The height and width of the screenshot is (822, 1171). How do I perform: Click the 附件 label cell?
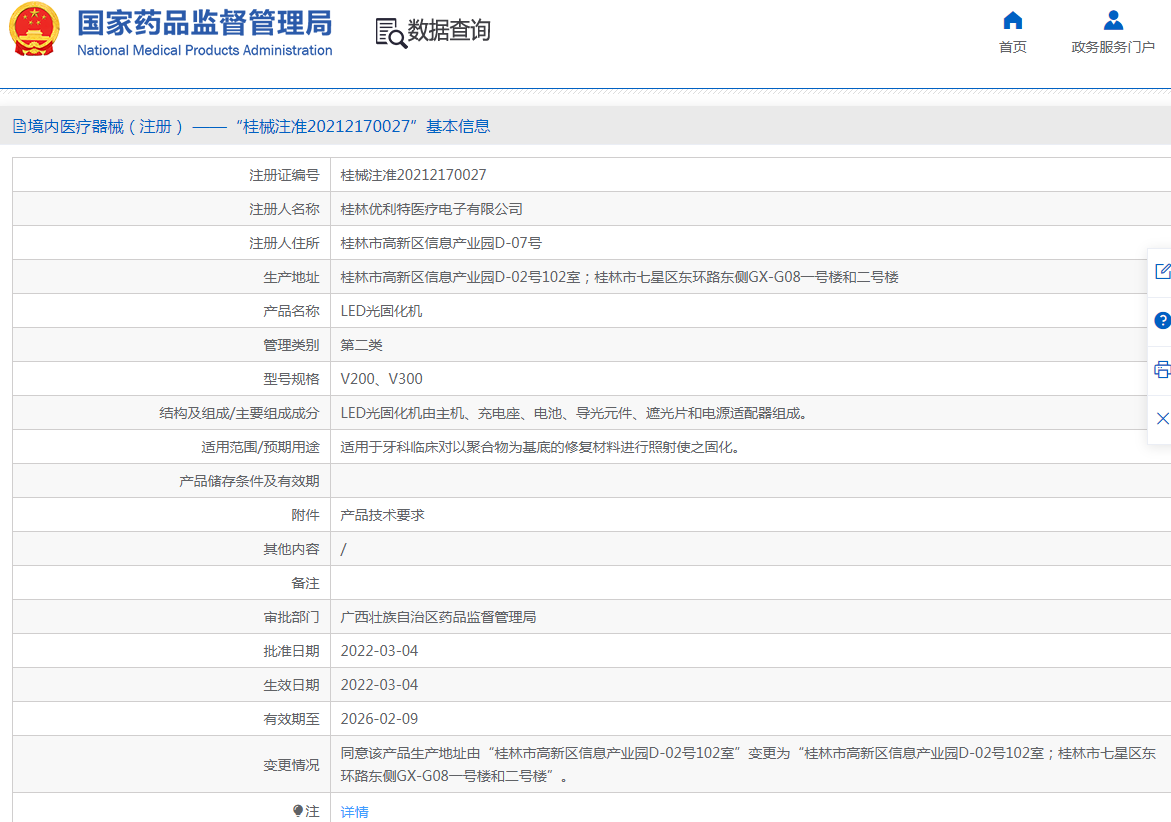pyautogui.click(x=172, y=515)
